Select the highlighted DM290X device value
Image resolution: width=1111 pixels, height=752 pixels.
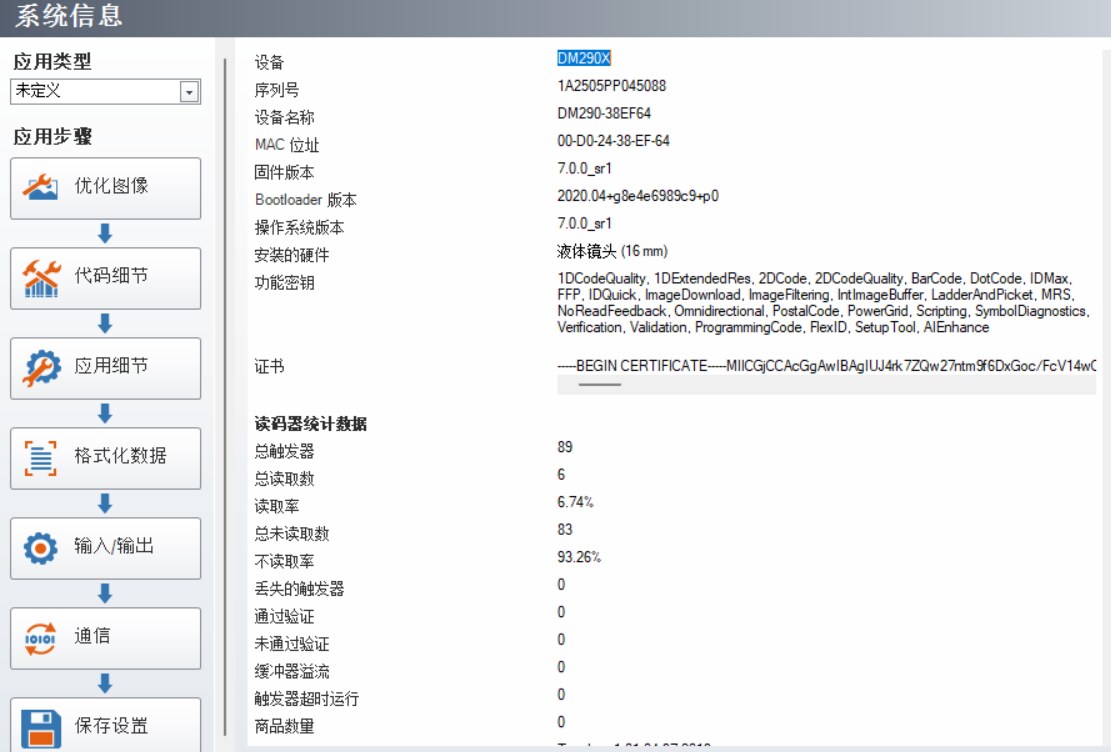click(x=584, y=59)
